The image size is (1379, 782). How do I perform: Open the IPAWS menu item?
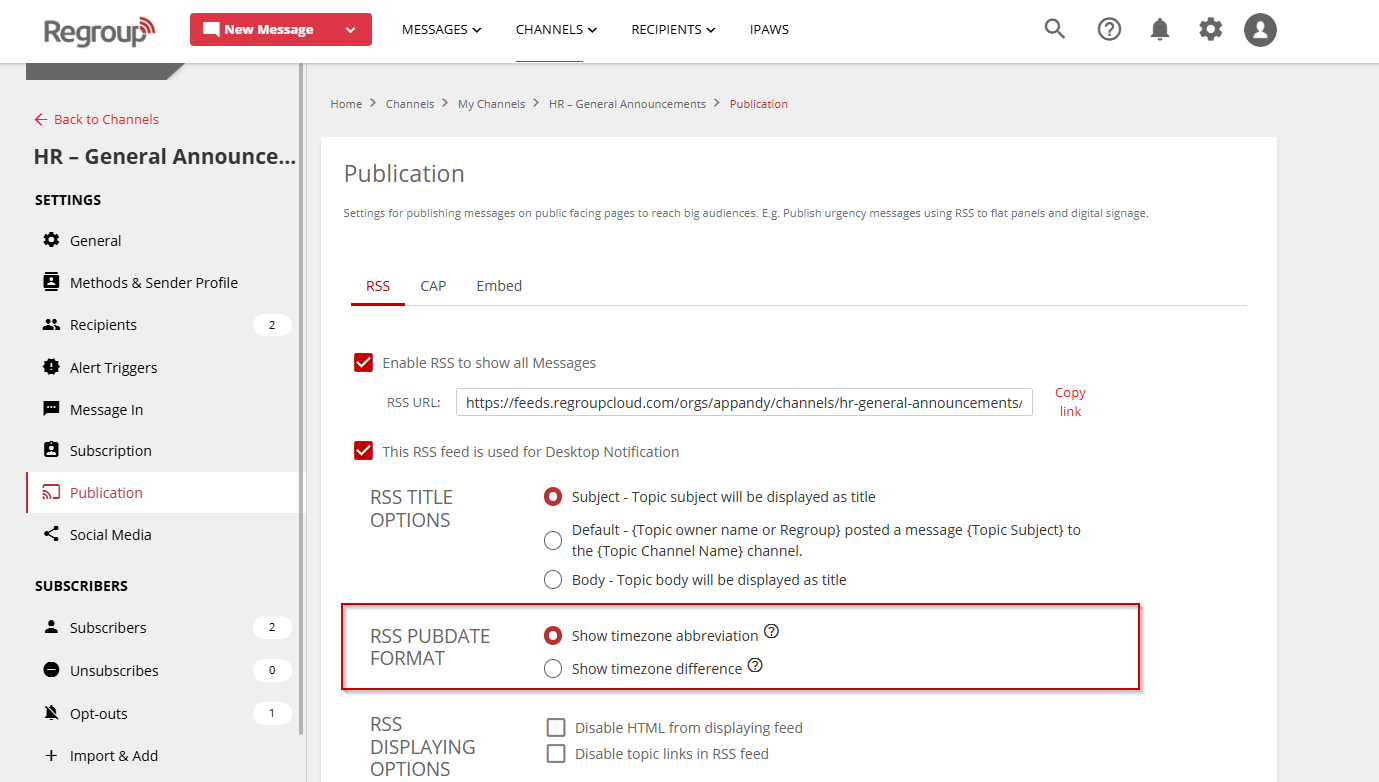[769, 30]
